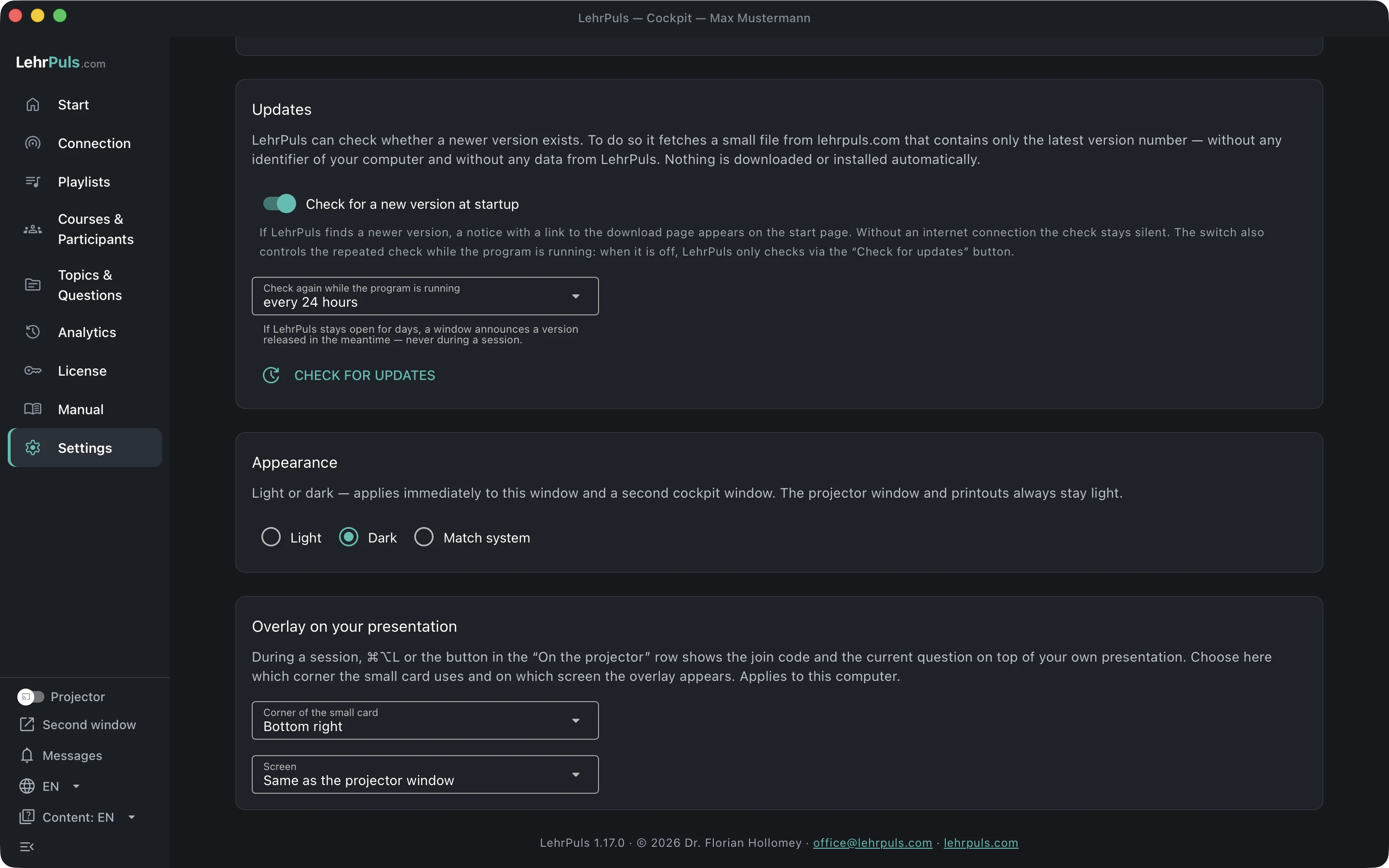Viewport: 1389px width, 868px height.
Task: Open the Screen dropdown
Action: pos(425,774)
